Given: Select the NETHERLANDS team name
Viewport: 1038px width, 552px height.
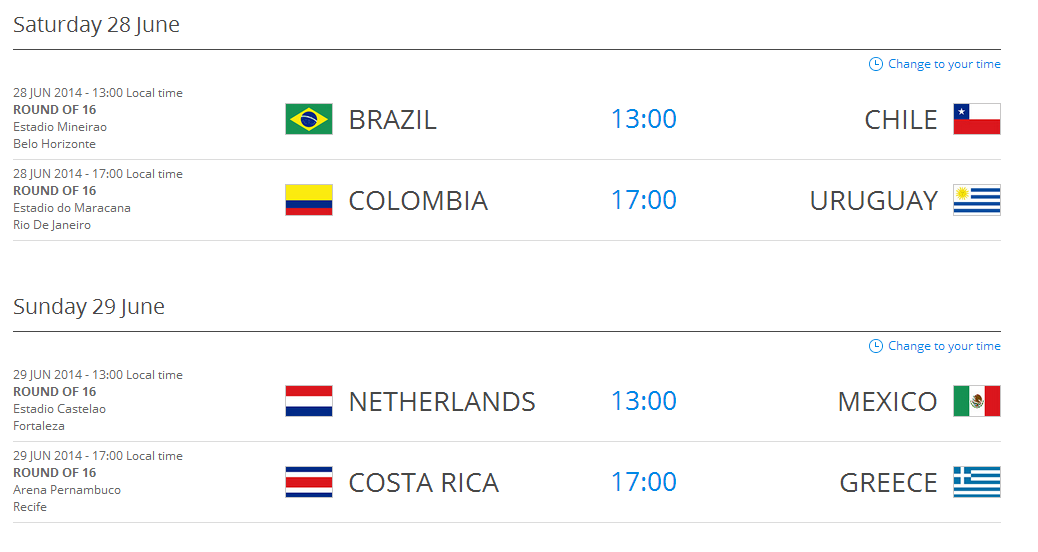Looking at the screenshot, I should [442, 402].
